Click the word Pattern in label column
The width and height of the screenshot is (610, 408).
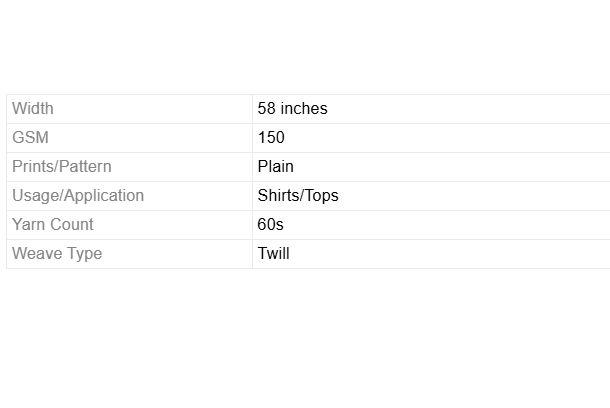84,166
